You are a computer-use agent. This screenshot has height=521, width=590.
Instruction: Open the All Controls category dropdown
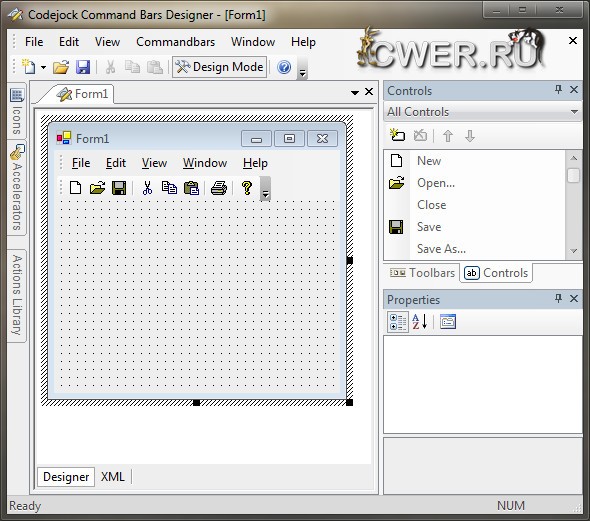click(483, 112)
